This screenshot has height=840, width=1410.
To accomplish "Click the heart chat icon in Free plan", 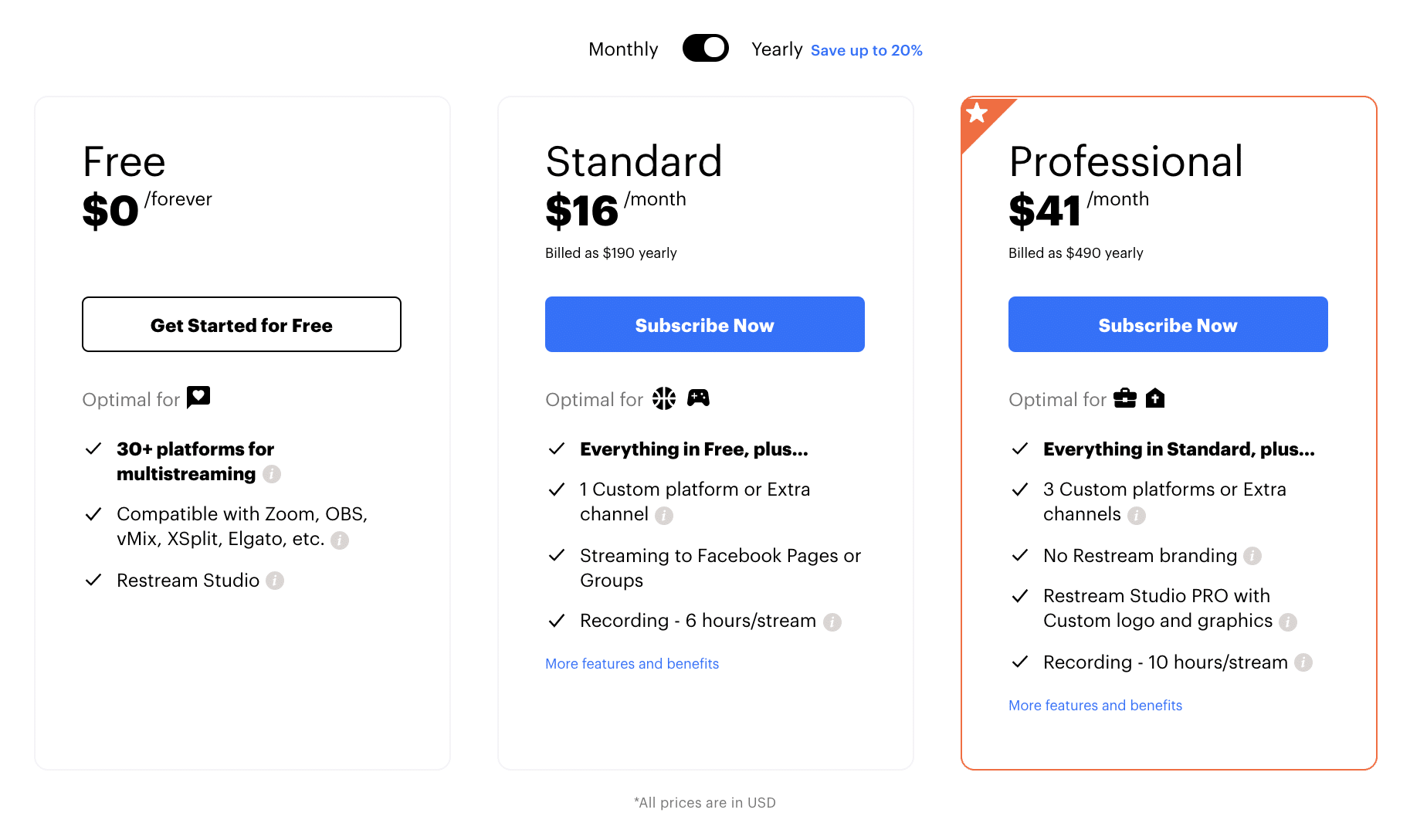I will (198, 397).
